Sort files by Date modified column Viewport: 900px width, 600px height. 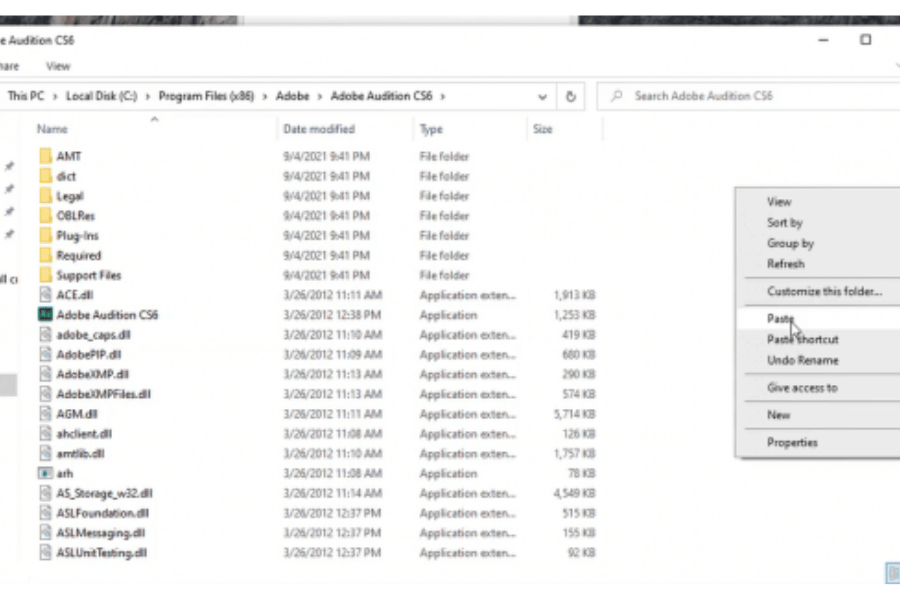click(x=318, y=129)
